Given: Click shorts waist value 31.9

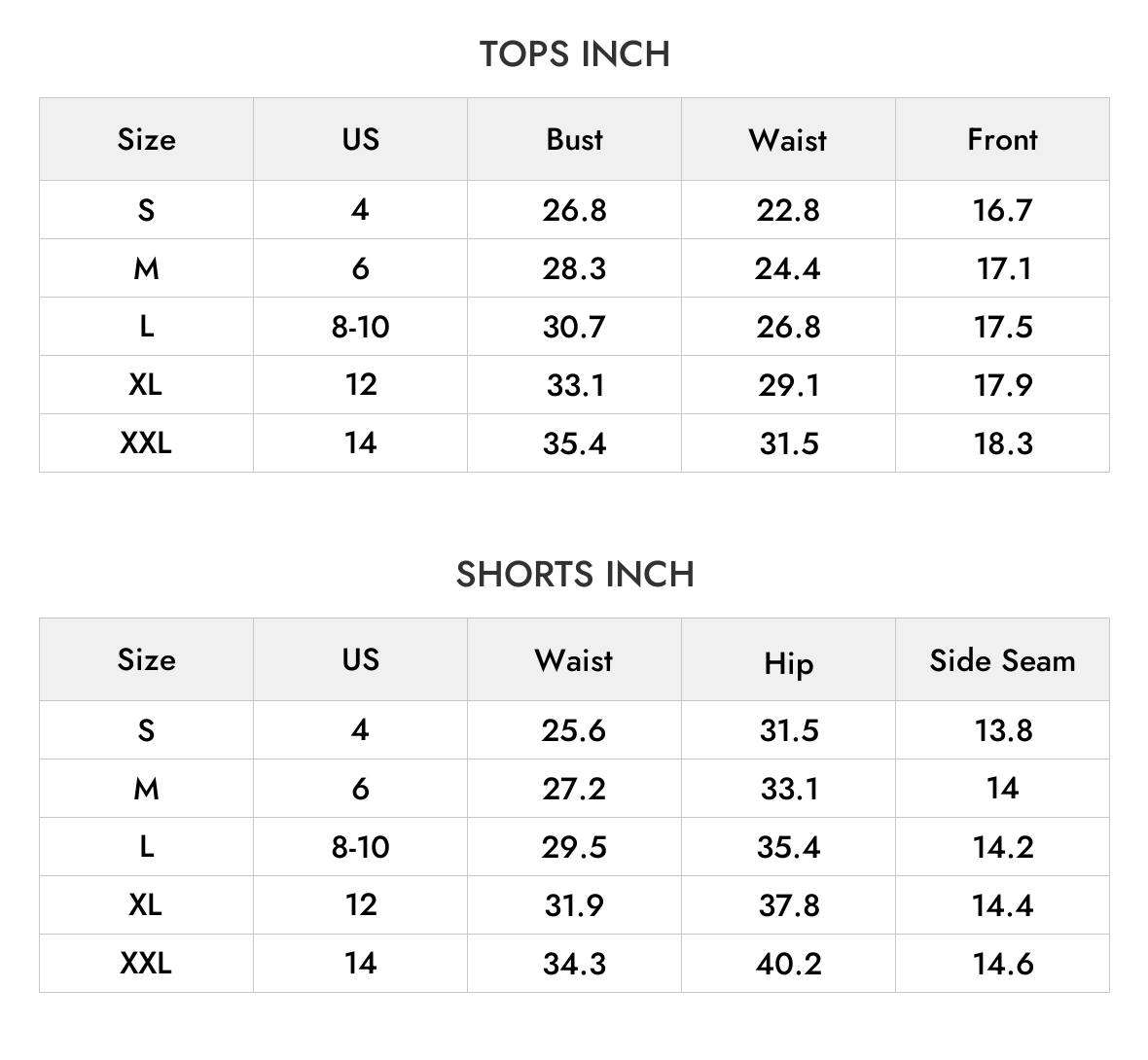Looking at the screenshot, I should coord(575,905).
